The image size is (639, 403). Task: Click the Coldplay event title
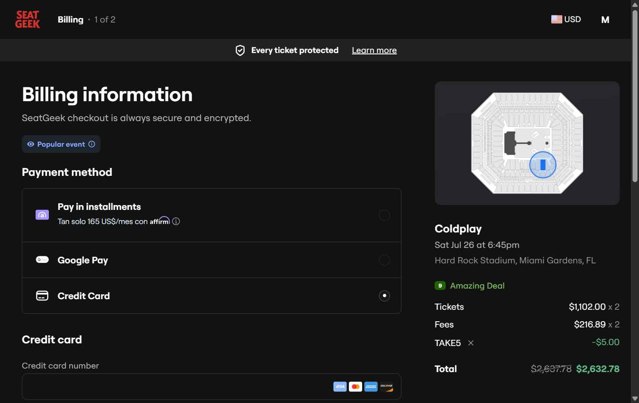[458, 229]
